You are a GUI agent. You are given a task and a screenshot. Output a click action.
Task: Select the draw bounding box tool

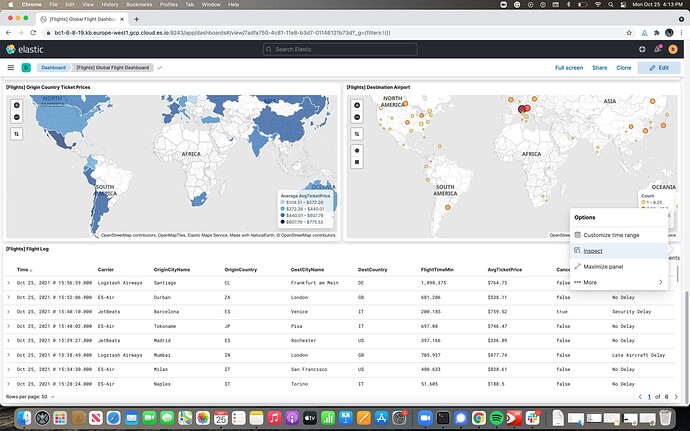pyautogui.click(x=357, y=162)
